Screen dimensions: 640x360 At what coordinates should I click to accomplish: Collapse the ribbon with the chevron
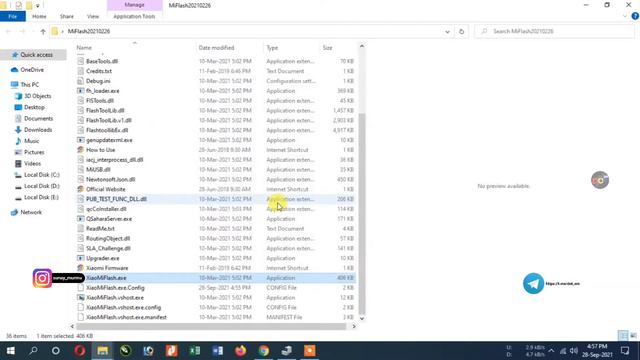coord(624,16)
